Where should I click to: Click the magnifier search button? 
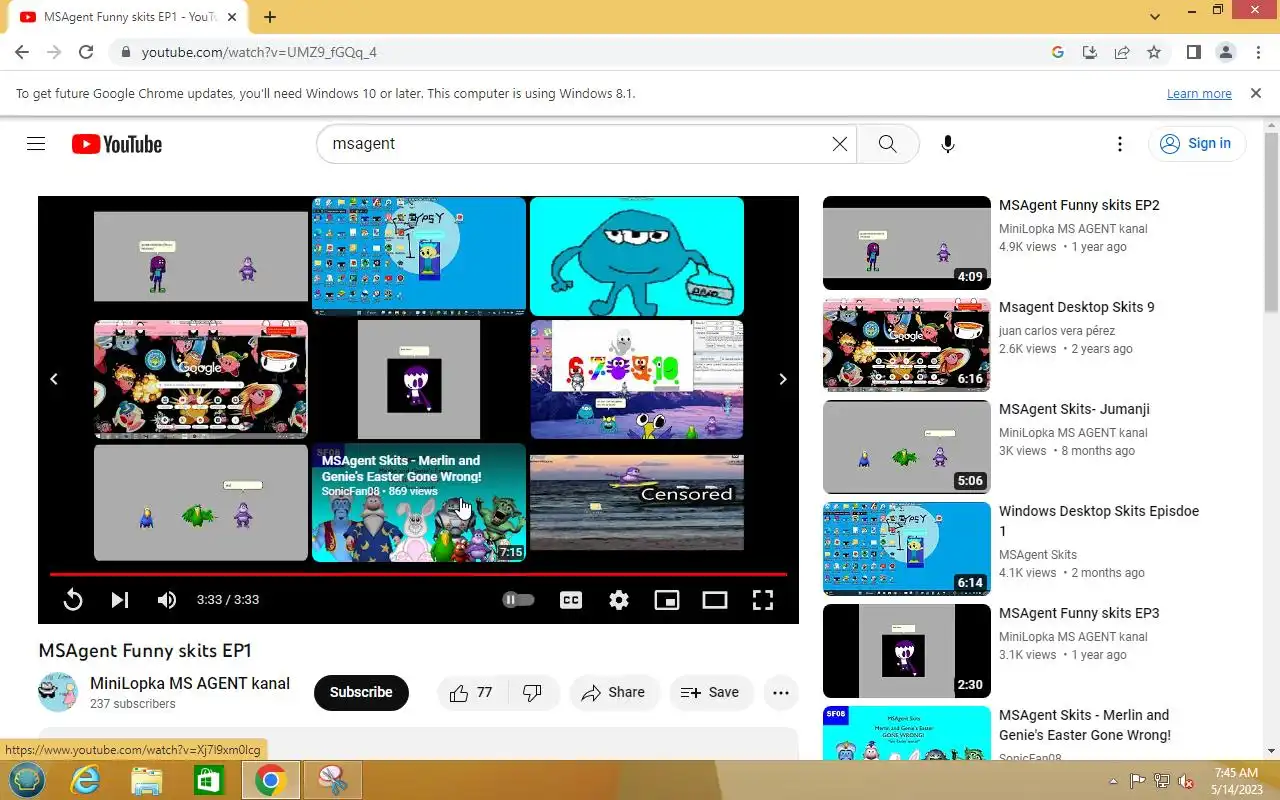click(887, 144)
